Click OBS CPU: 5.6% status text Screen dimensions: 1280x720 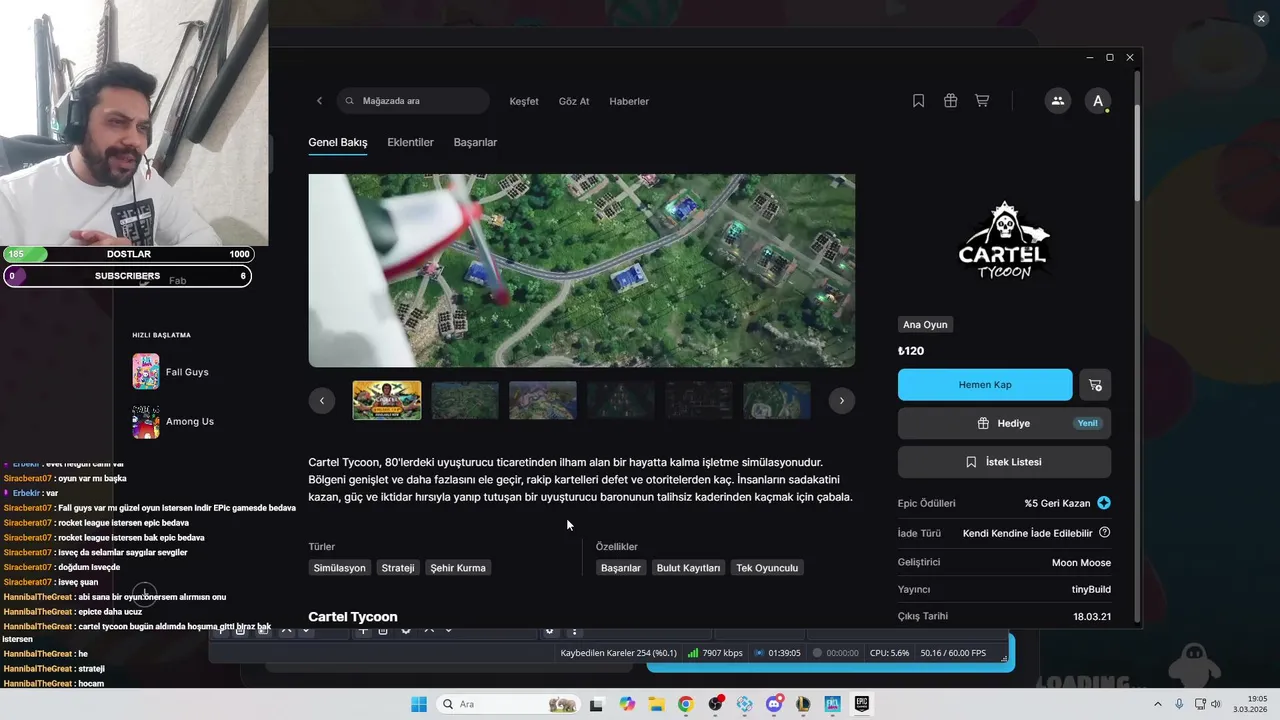coord(890,653)
